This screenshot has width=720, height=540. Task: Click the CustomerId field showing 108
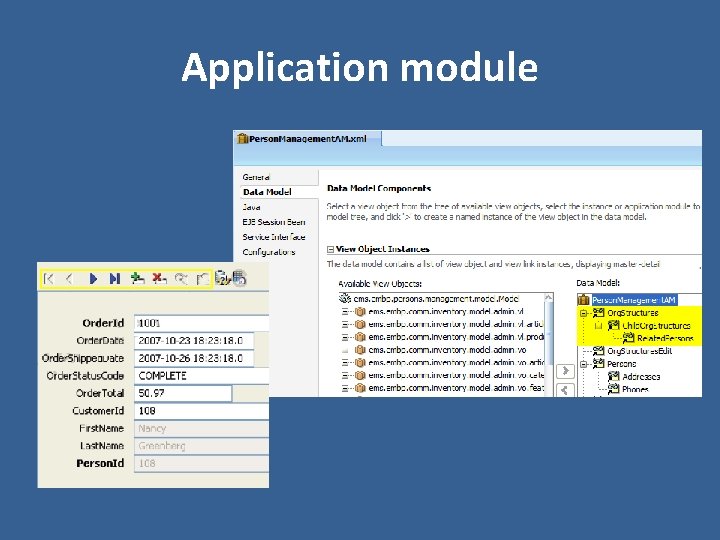pos(202,411)
